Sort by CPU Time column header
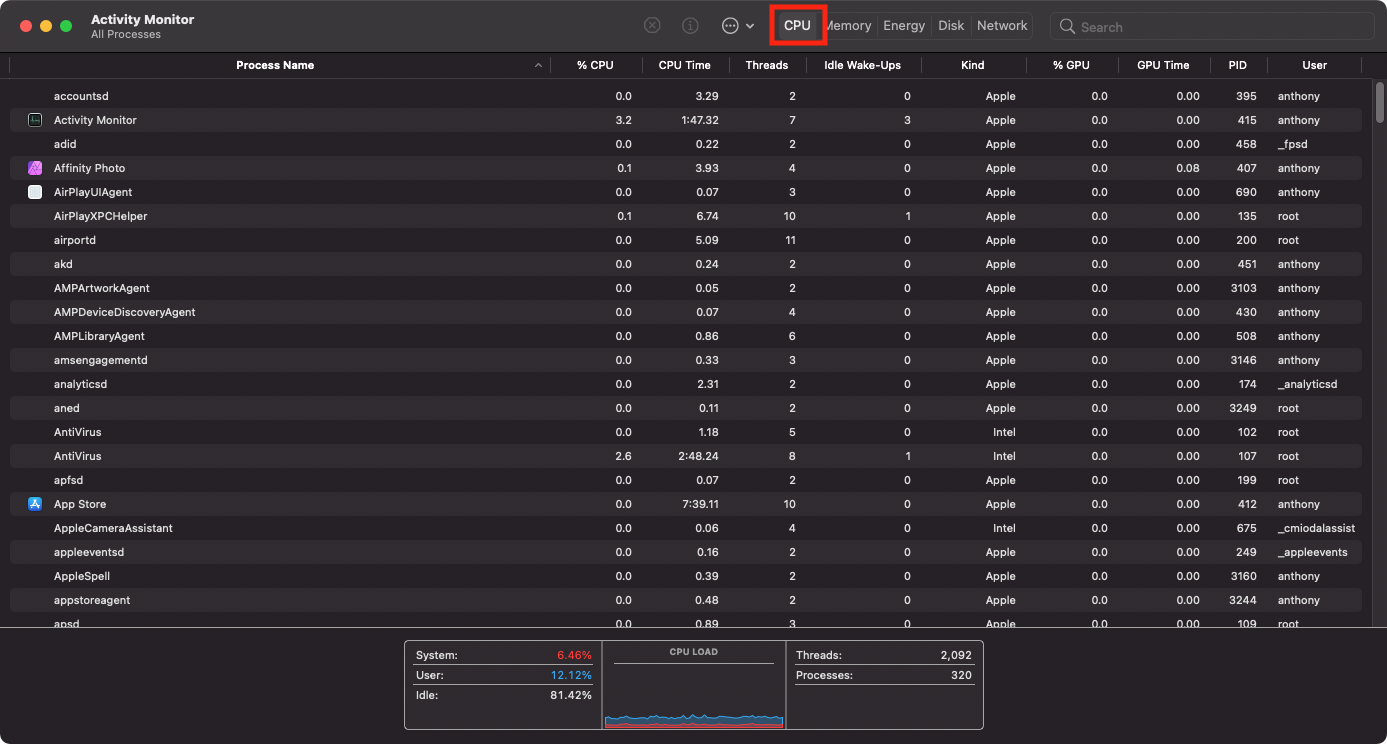The height and width of the screenshot is (744, 1387). point(685,65)
